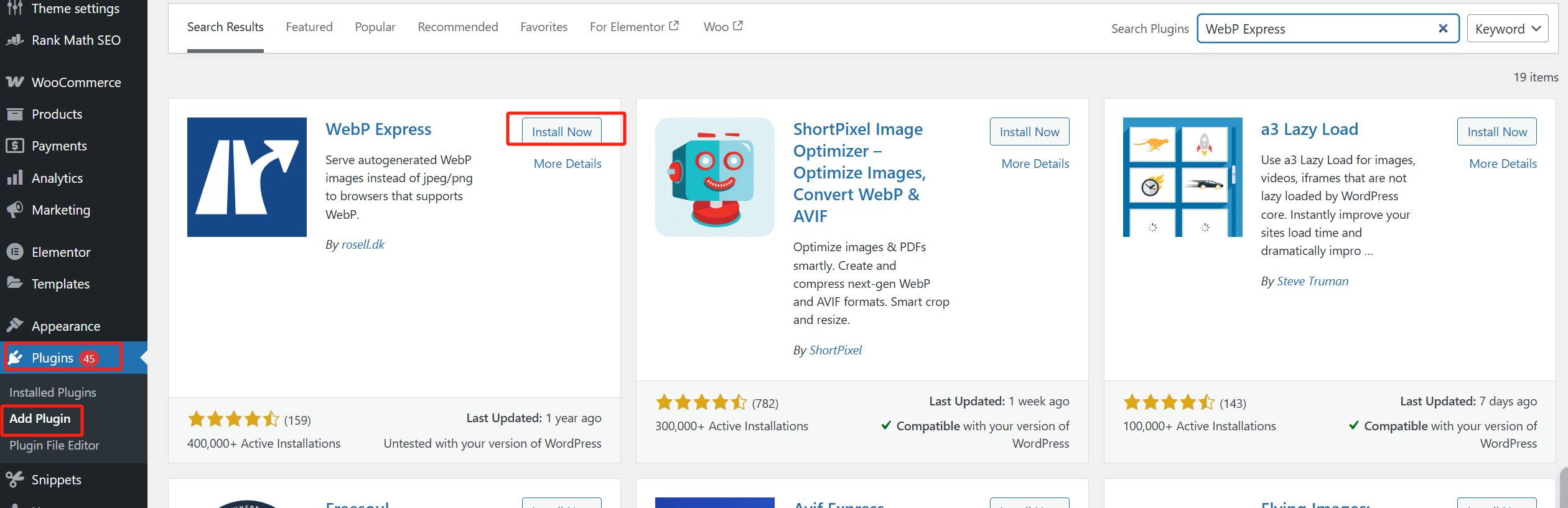Click the Products box icon in sidebar
Screen dimensions: 1568x508
pos(15,114)
